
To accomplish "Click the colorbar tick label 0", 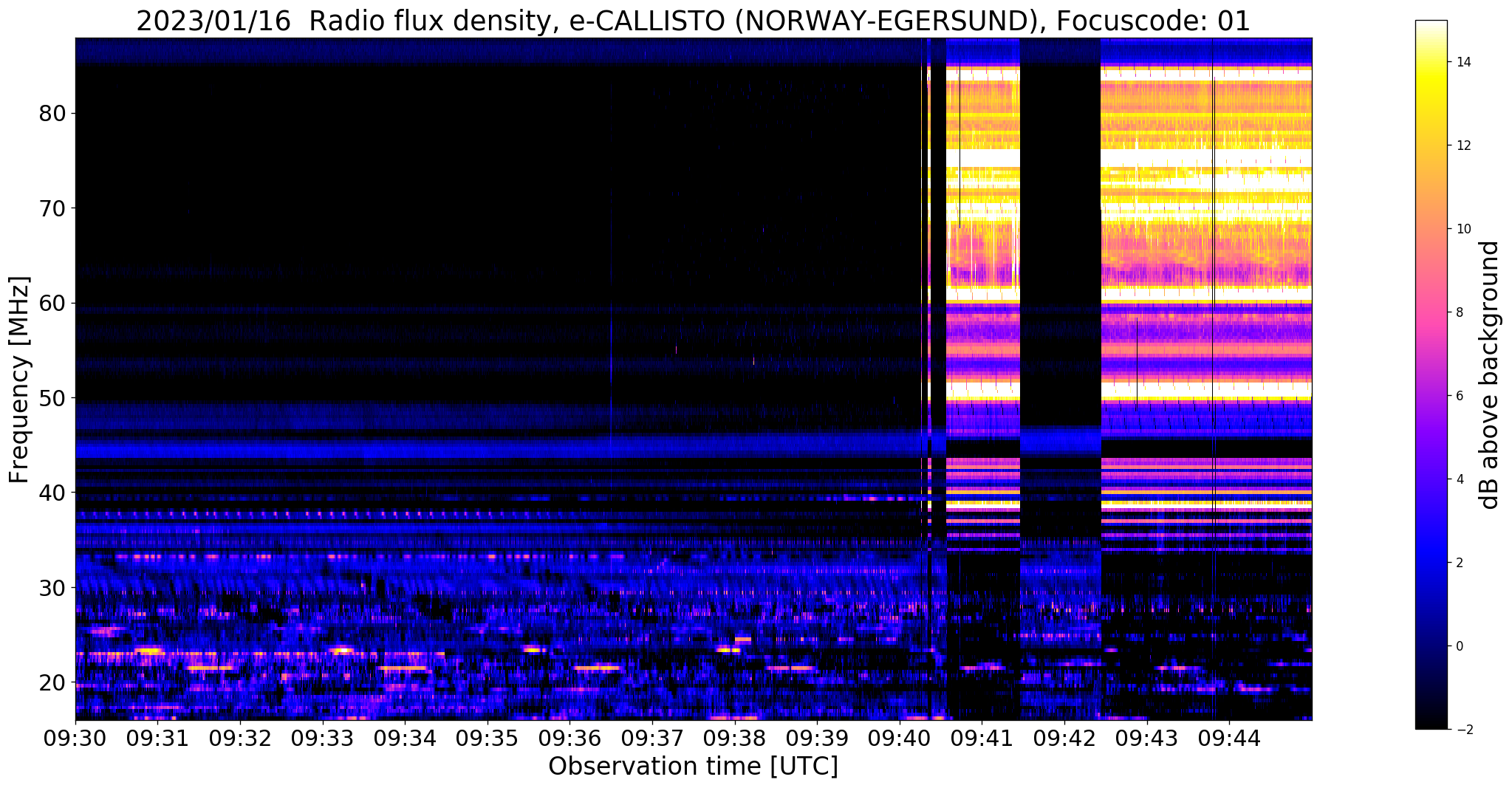I will [x=1460, y=646].
